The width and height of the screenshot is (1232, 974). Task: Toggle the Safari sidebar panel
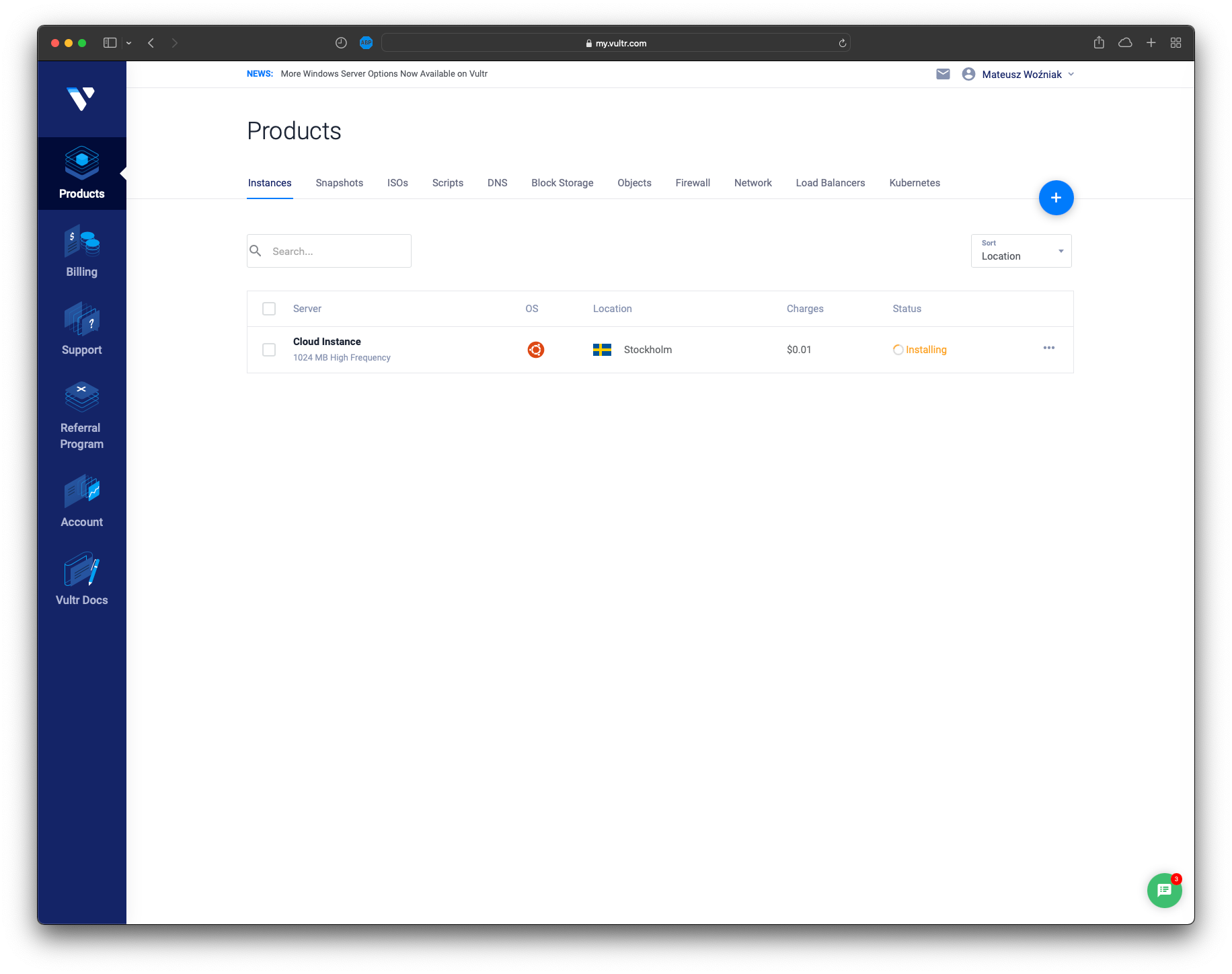point(110,43)
